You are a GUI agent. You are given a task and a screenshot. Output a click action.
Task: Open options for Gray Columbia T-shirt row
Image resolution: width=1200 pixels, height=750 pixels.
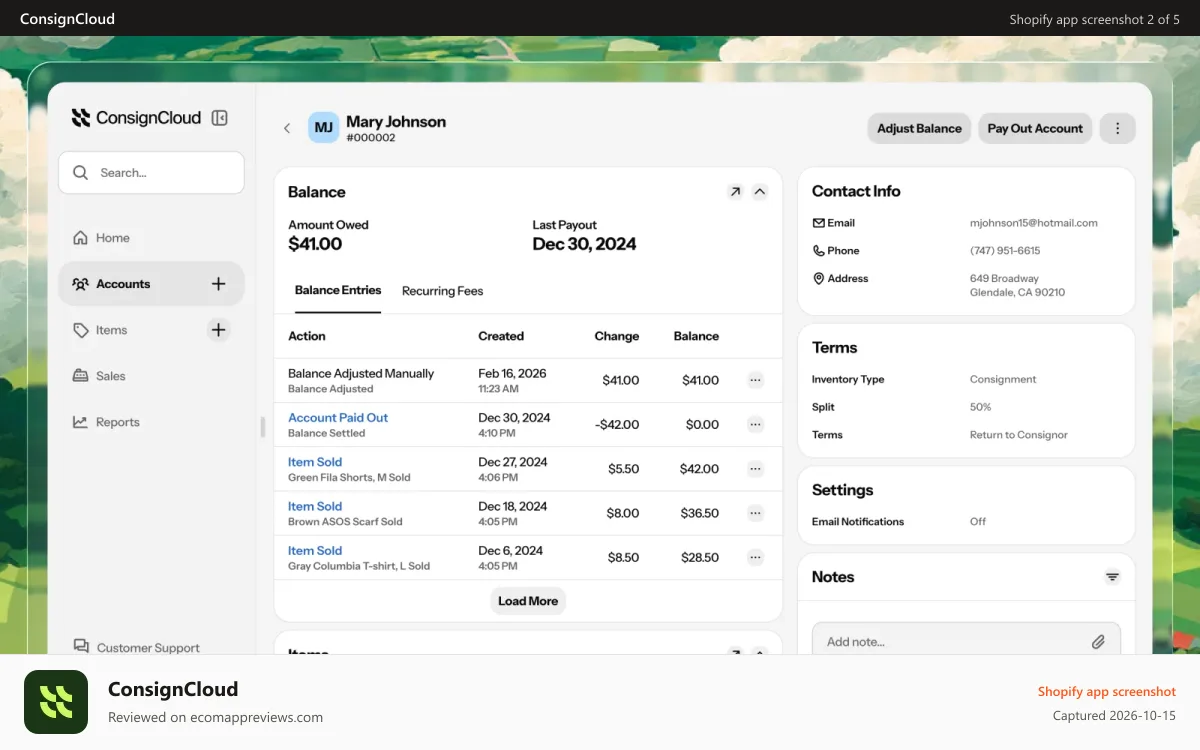755,557
